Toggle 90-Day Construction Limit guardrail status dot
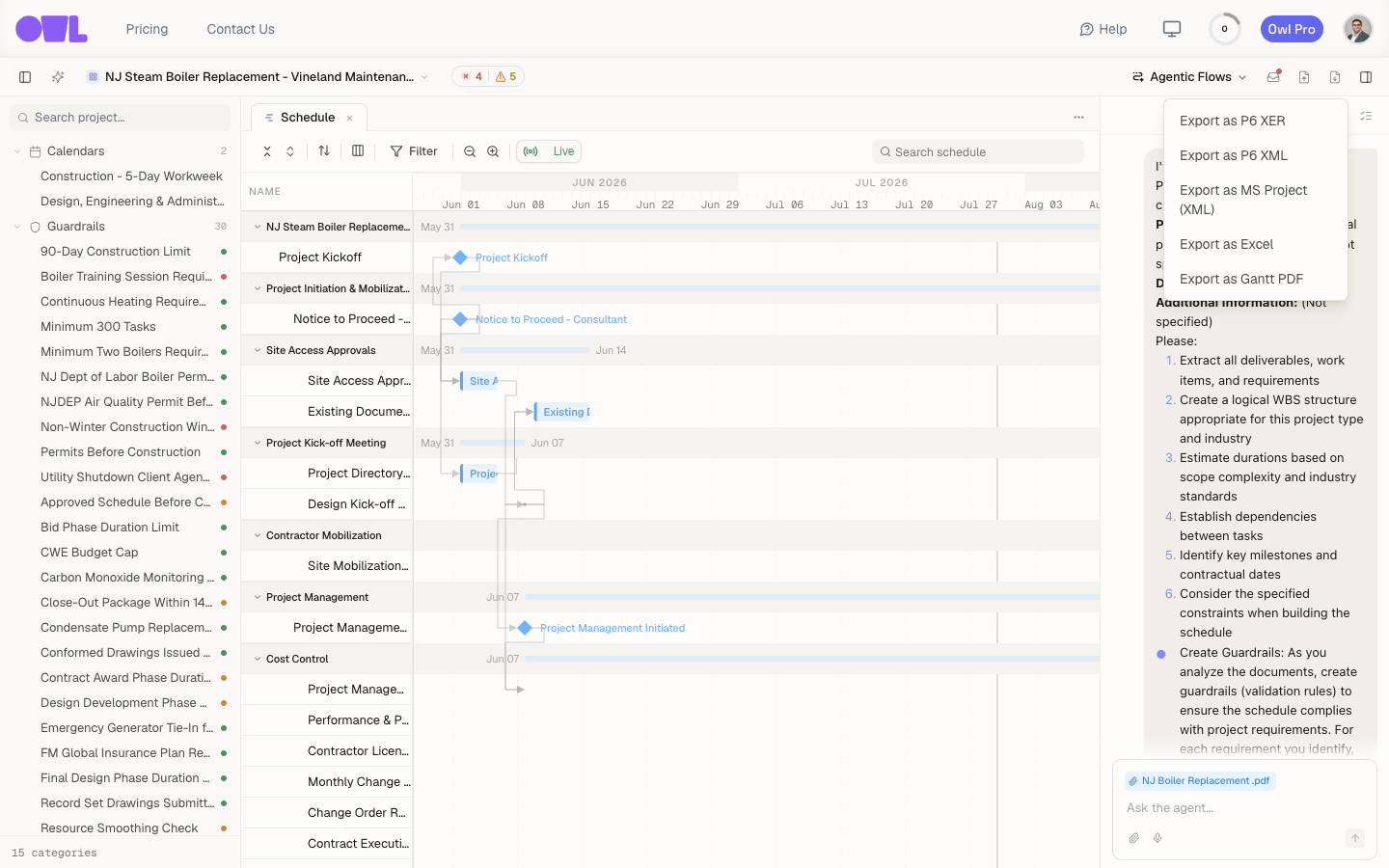The width and height of the screenshot is (1389, 868). (x=224, y=252)
